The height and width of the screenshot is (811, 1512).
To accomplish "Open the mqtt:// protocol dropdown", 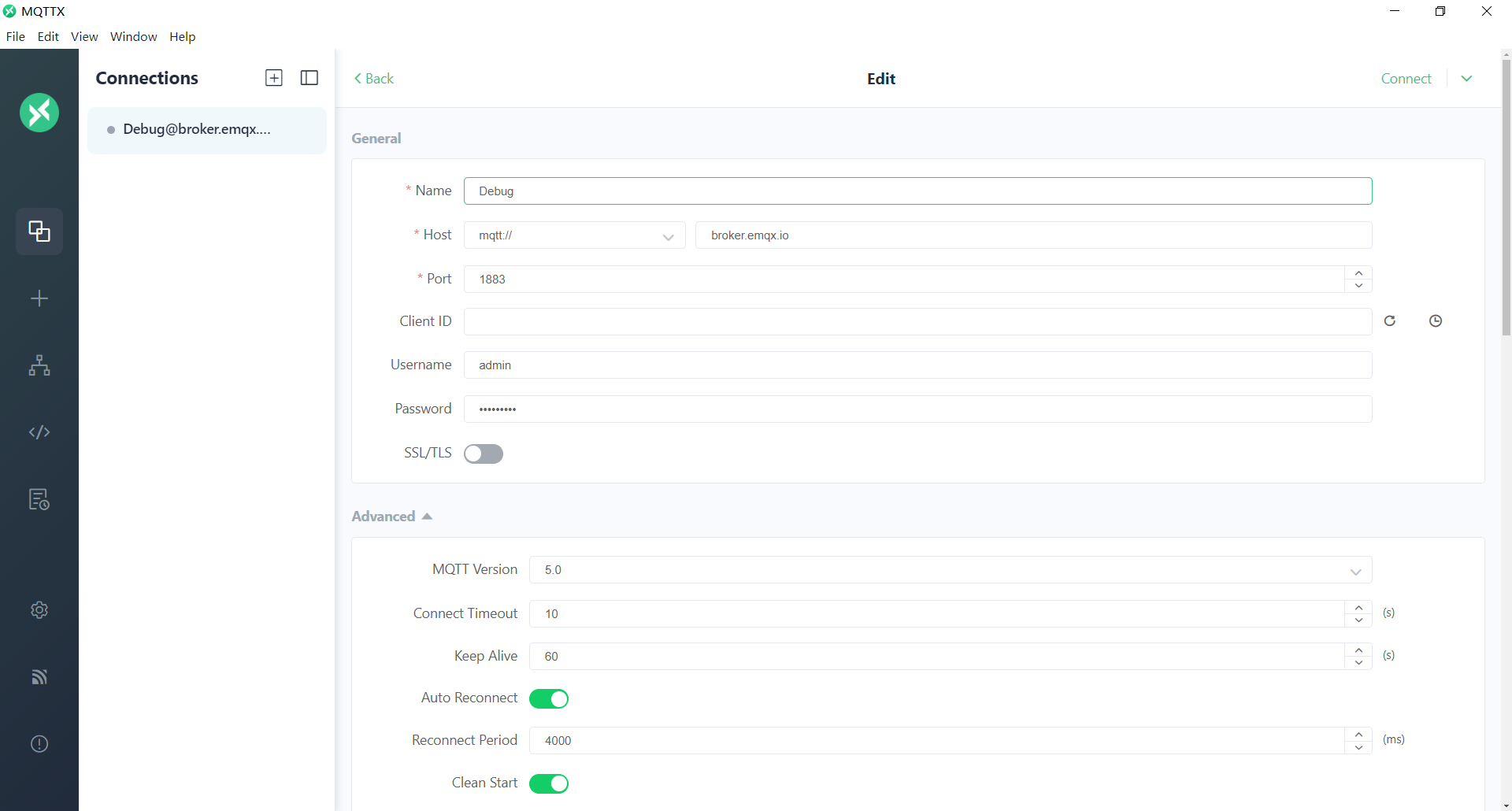I will point(574,235).
